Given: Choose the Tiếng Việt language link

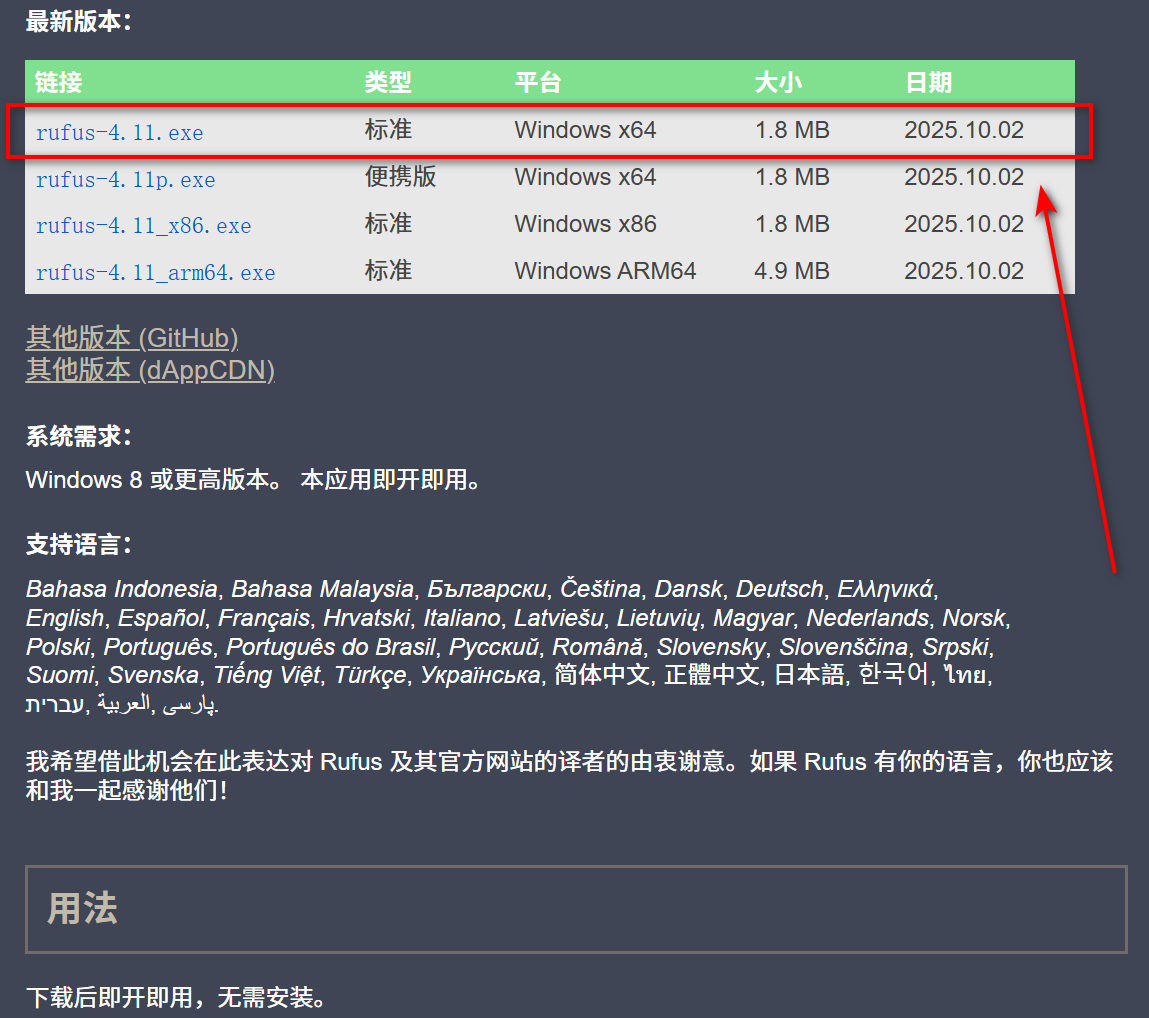Looking at the screenshot, I should coord(267,675).
